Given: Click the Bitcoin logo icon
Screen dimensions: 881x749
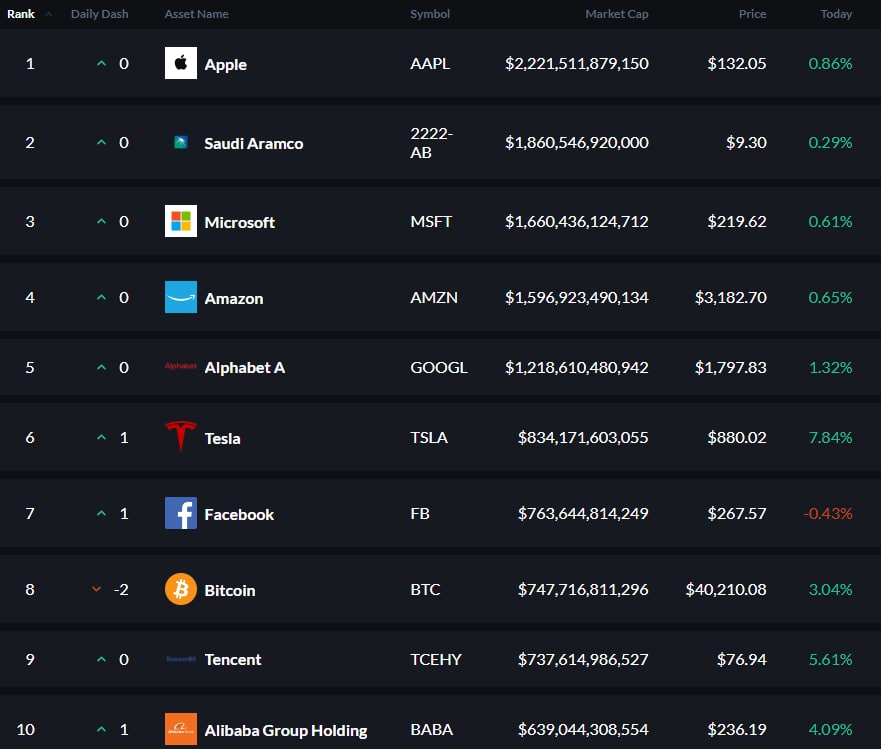Looking at the screenshot, I should click(x=181, y=590).
